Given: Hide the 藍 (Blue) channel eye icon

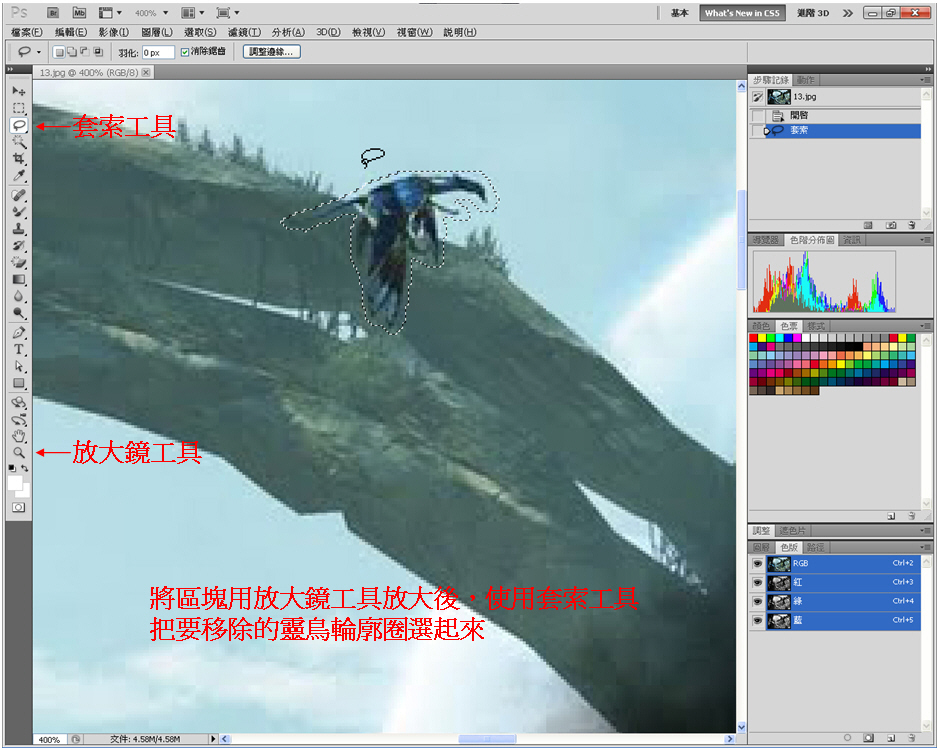Looking at the screenshot, I should click(x=757, y=620).
